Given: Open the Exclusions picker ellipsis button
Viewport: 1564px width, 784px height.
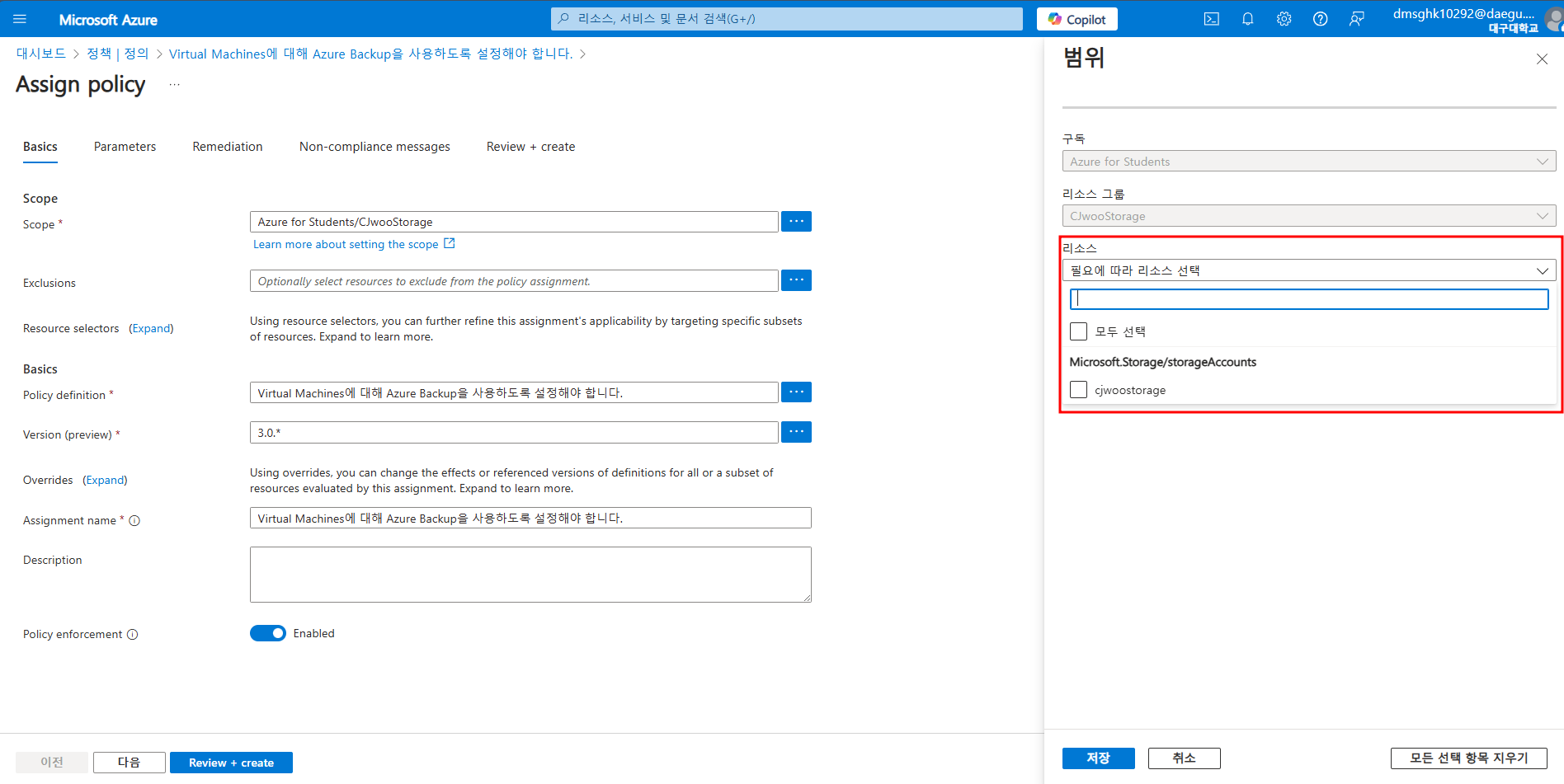Looking at the screenshot, I should 796,280.
